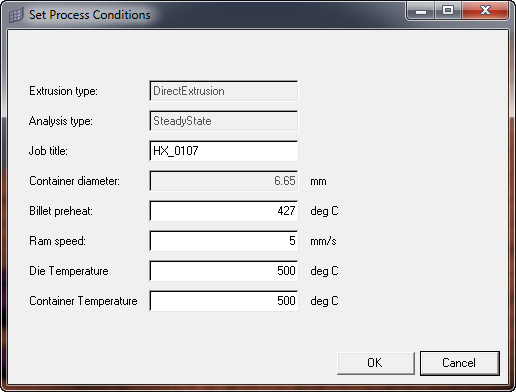
Task: Click the 'mm' unit next to Container diameter
Action: click(x=318, y=182)
